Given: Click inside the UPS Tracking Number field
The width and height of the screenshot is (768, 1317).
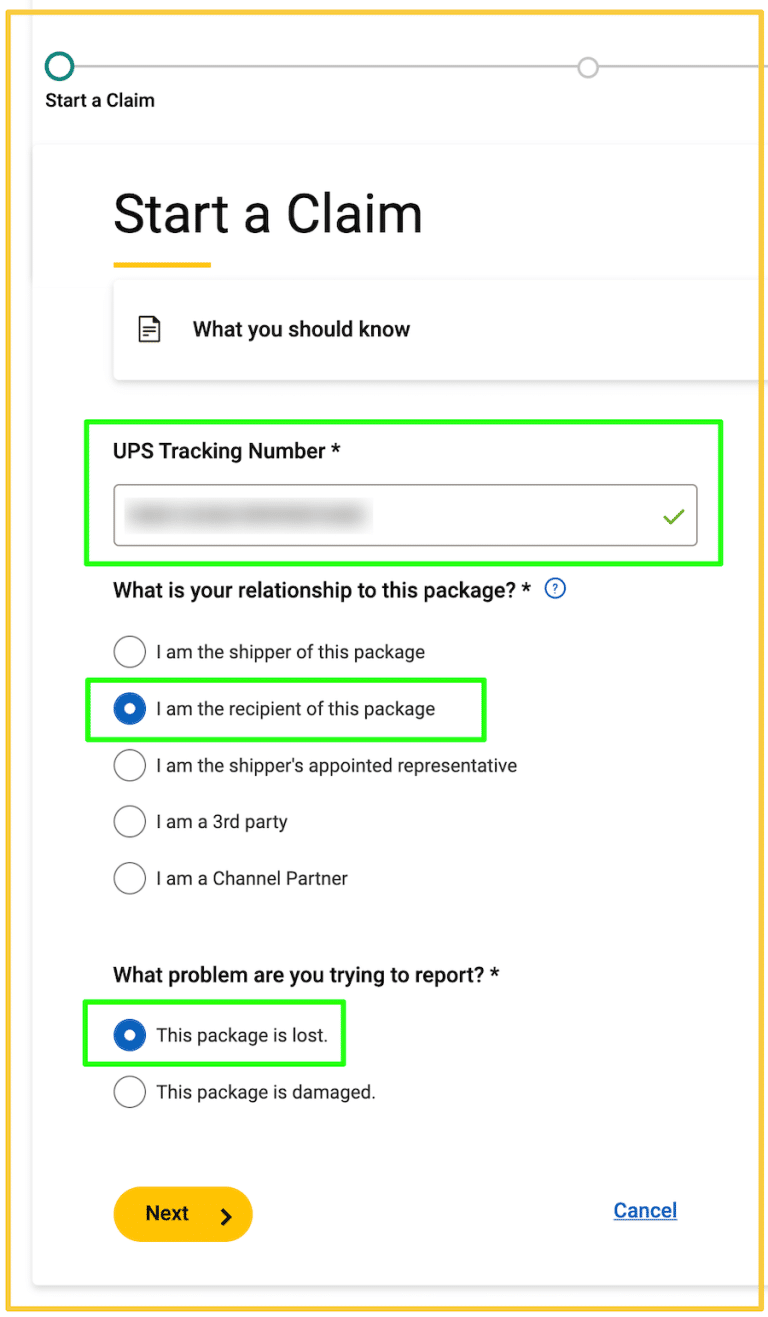Looking at the screenshot, I should [x=400, y=516].
